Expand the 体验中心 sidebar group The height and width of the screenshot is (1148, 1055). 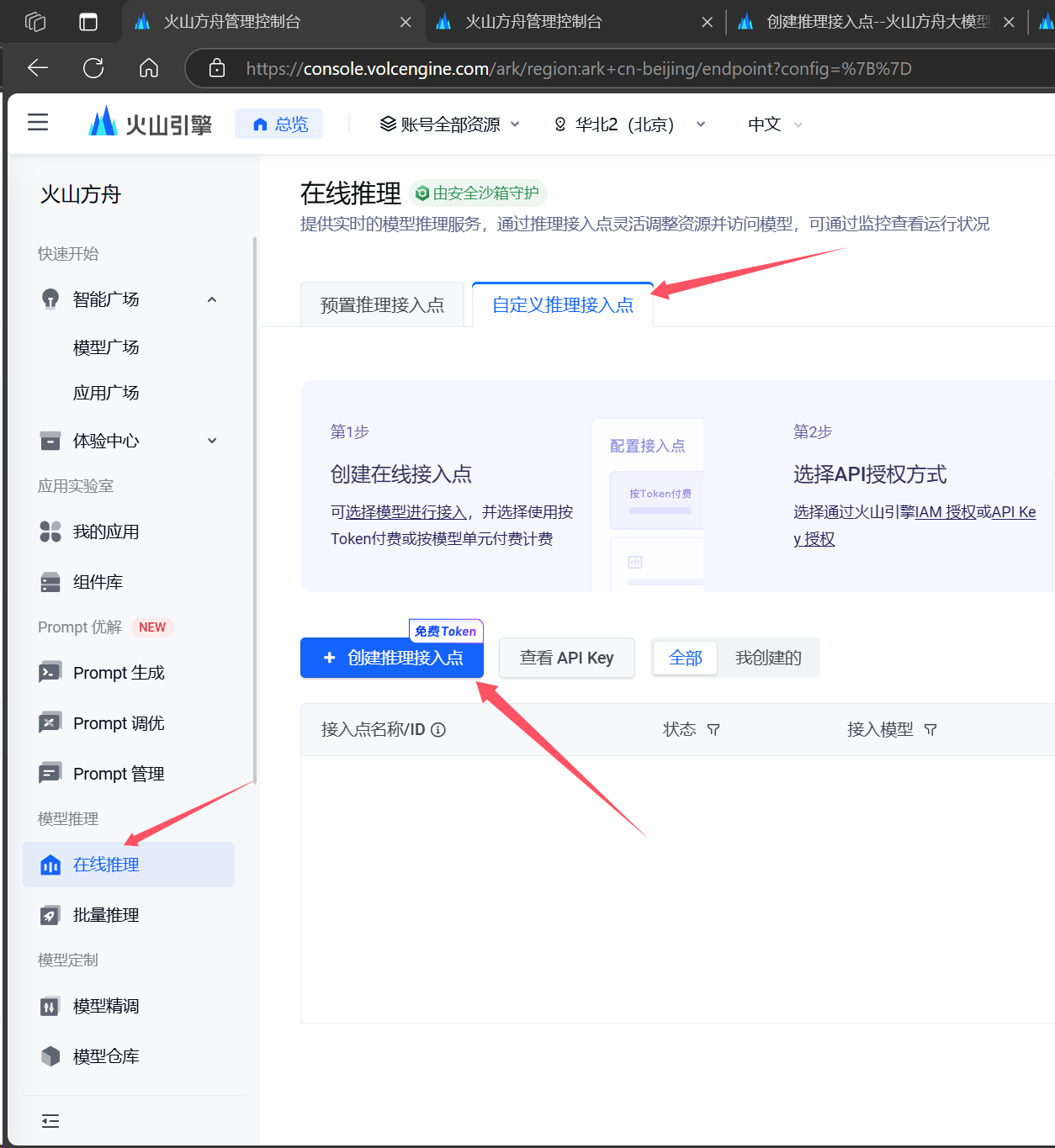pos(212,441)
